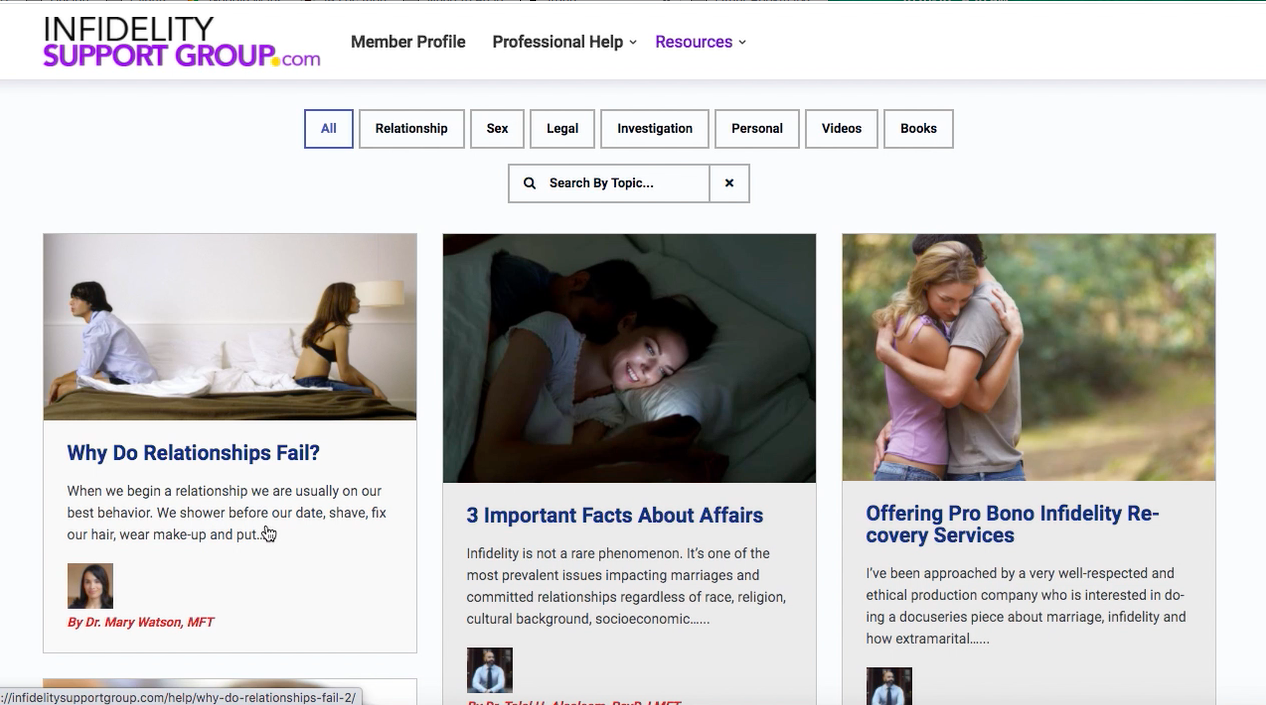Open 'Offering Pro Bono Infidelity Recovery Services' title
Viewport: 1266px width, 705px height.
tap(1012, 524)
